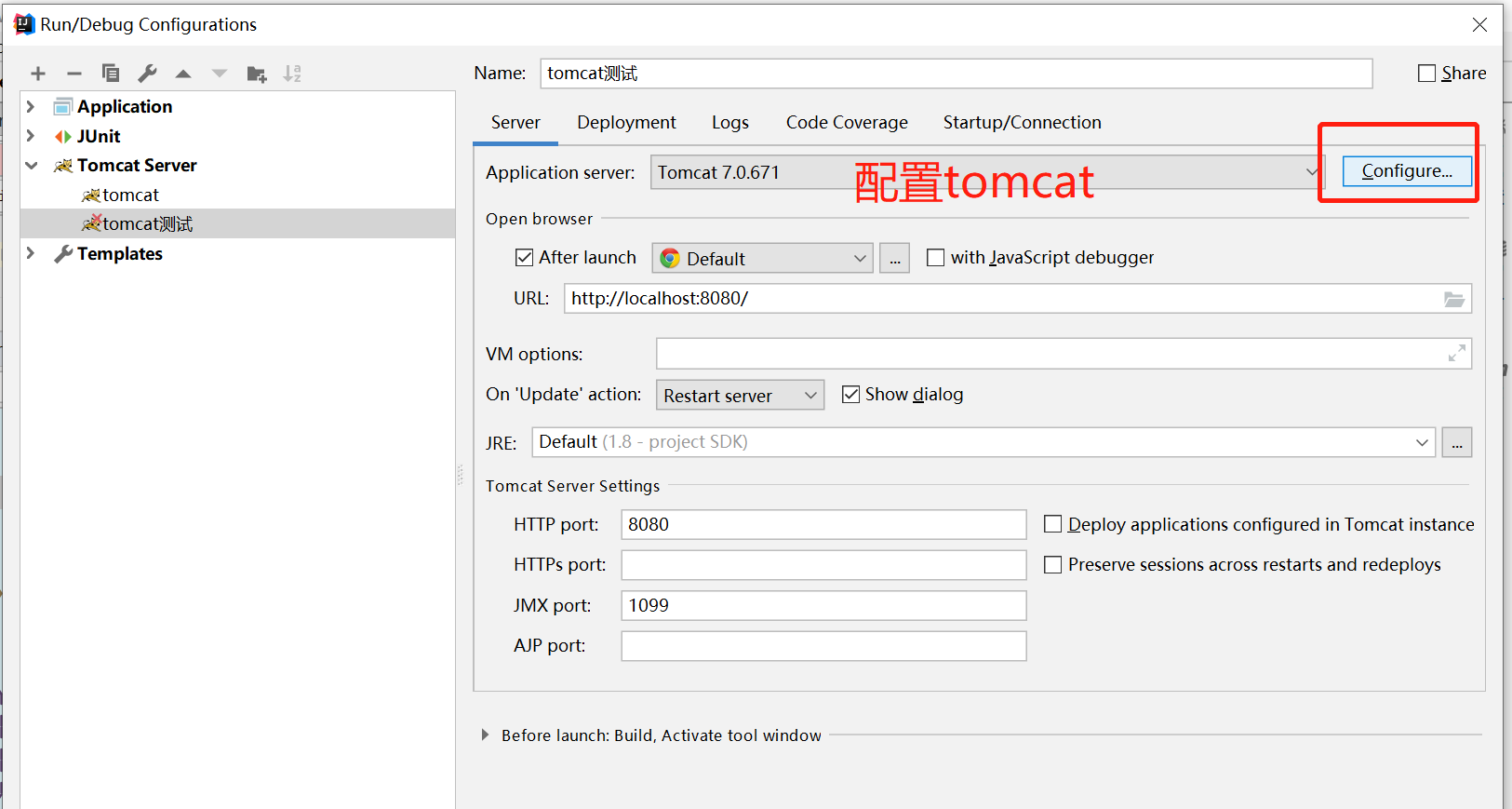1512x809 pixels.
Task: Click the IntelliJ icon in title bar
Action: [24, 24]
